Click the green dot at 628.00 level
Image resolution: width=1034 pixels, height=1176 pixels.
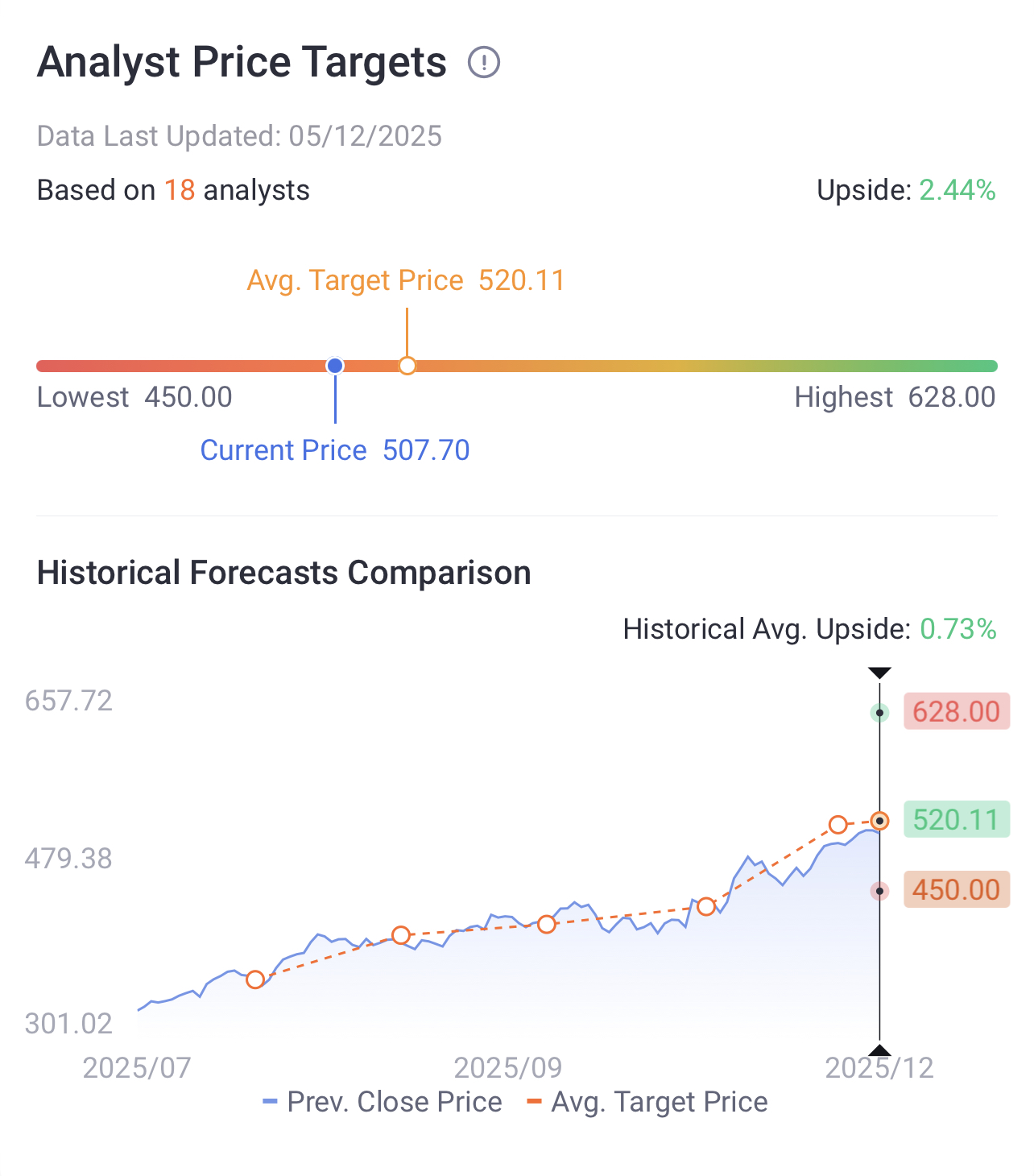point(879,713)
